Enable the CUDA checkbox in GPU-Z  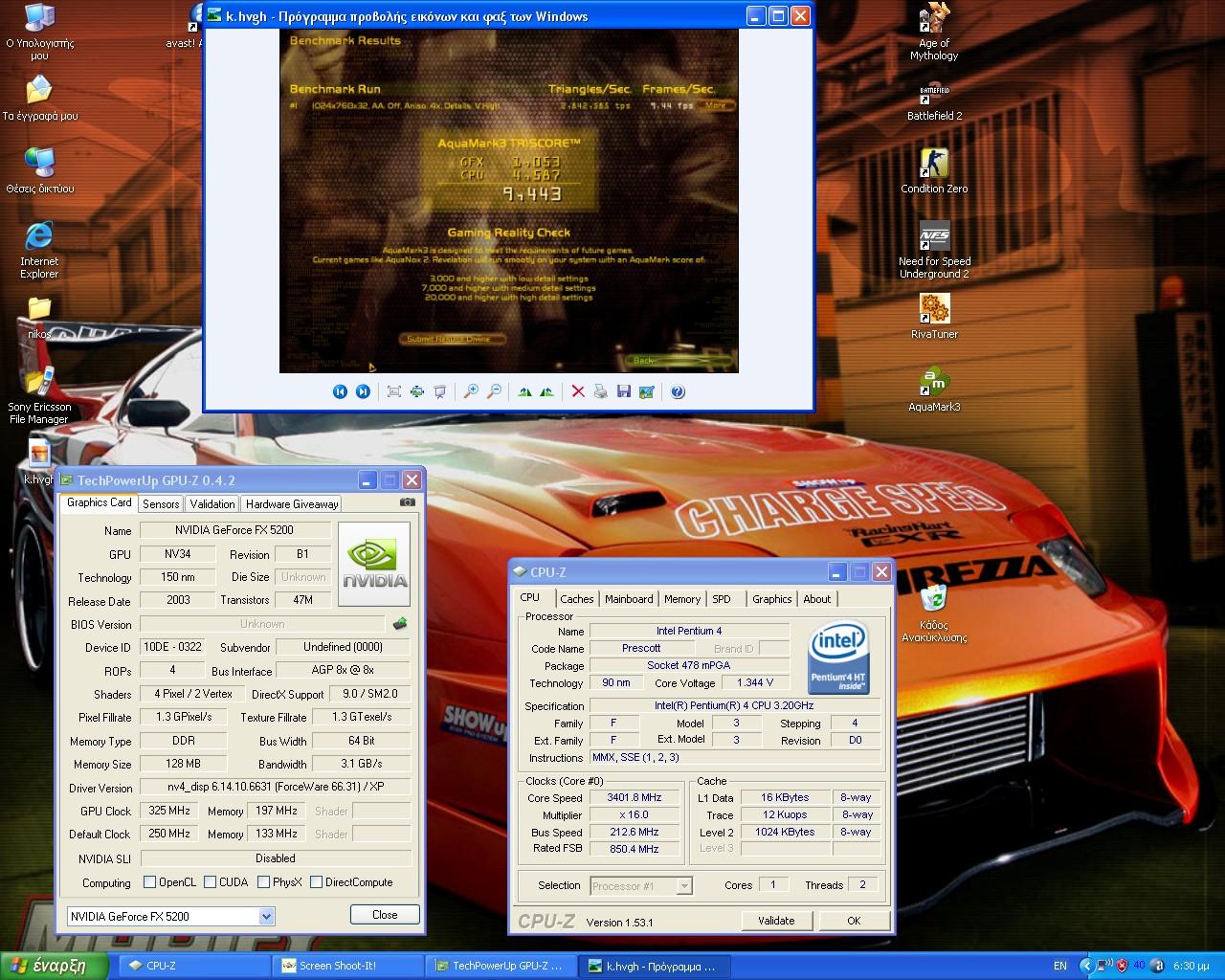click(x=210, y=882)
